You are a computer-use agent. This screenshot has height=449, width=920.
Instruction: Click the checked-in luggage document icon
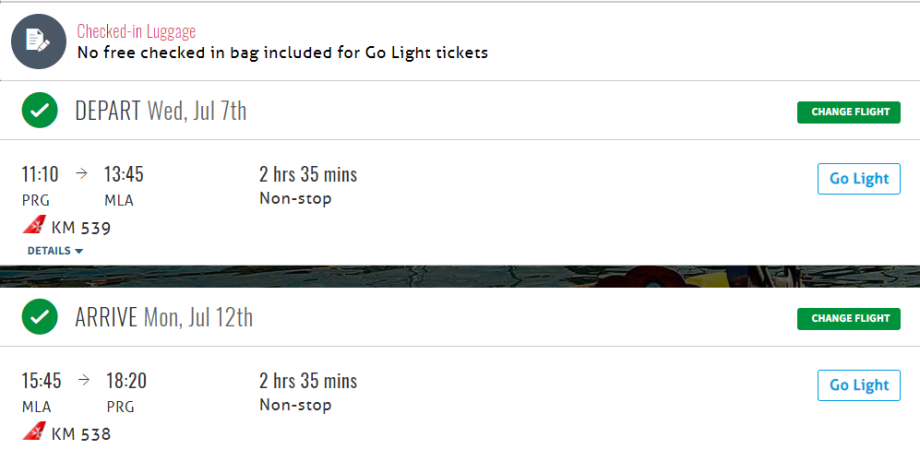38,41
